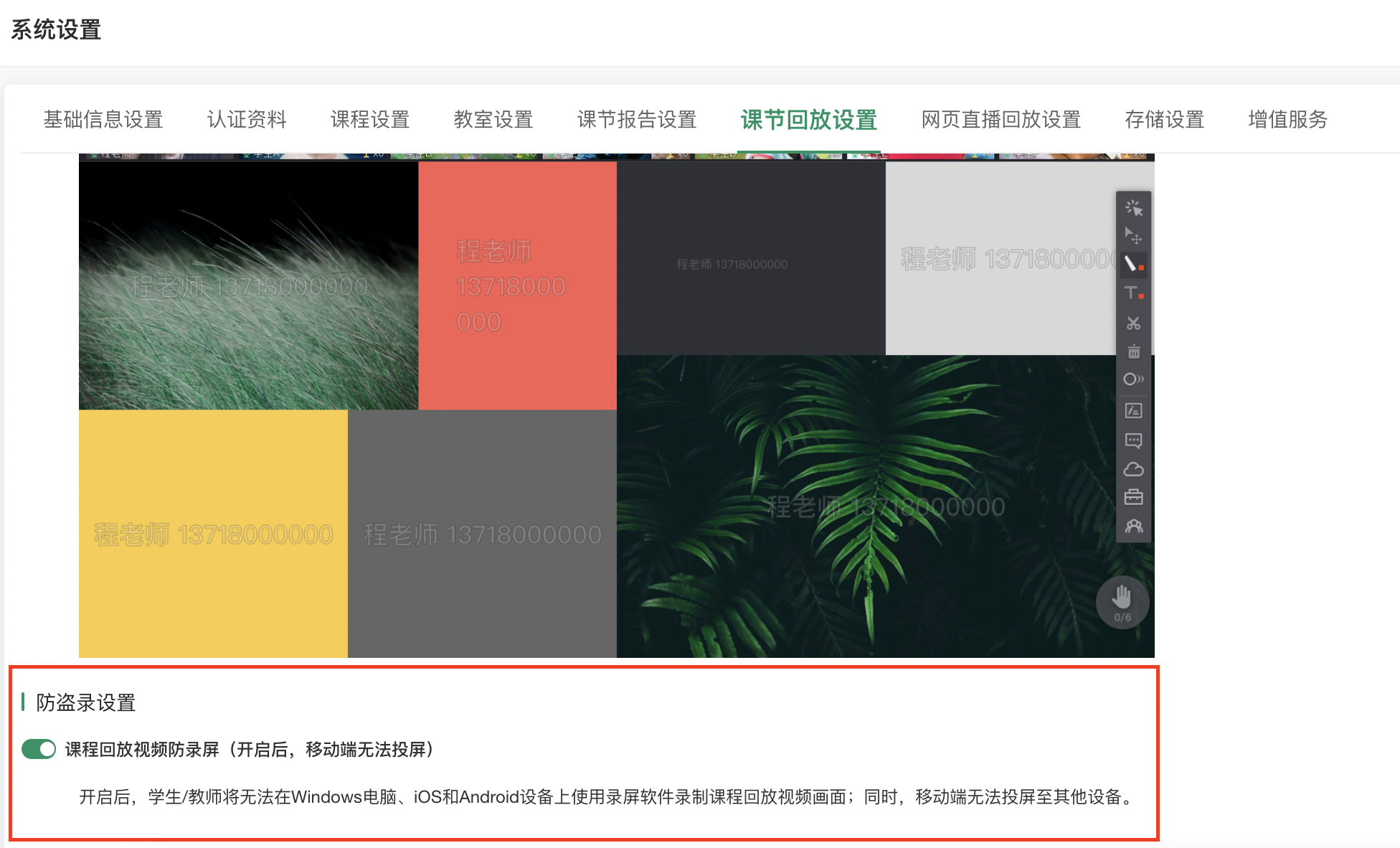The image size is (1400, 848).
Task: Click the raise hand 0/6 button
Action: pos(1122,603)
